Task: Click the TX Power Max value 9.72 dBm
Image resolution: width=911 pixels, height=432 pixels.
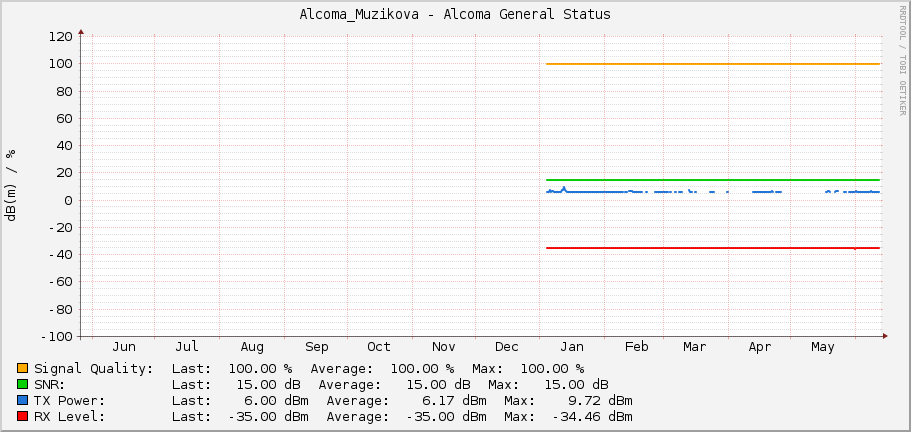Action: pyautogui.click(x=601, y=401)
